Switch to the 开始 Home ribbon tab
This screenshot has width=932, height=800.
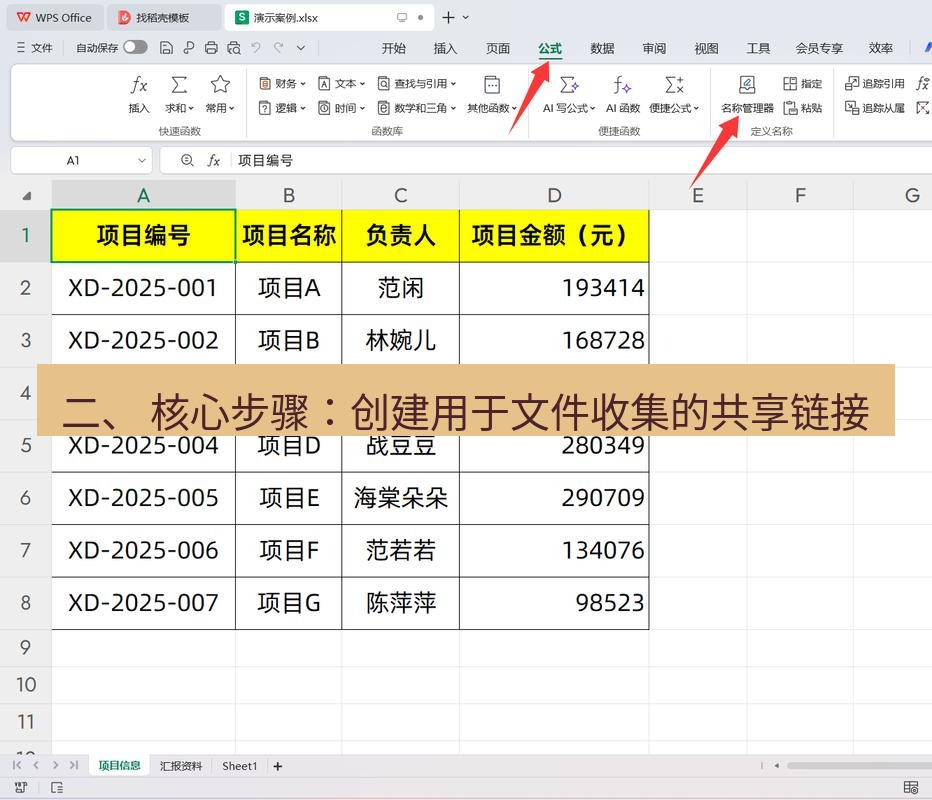(393, 48)
